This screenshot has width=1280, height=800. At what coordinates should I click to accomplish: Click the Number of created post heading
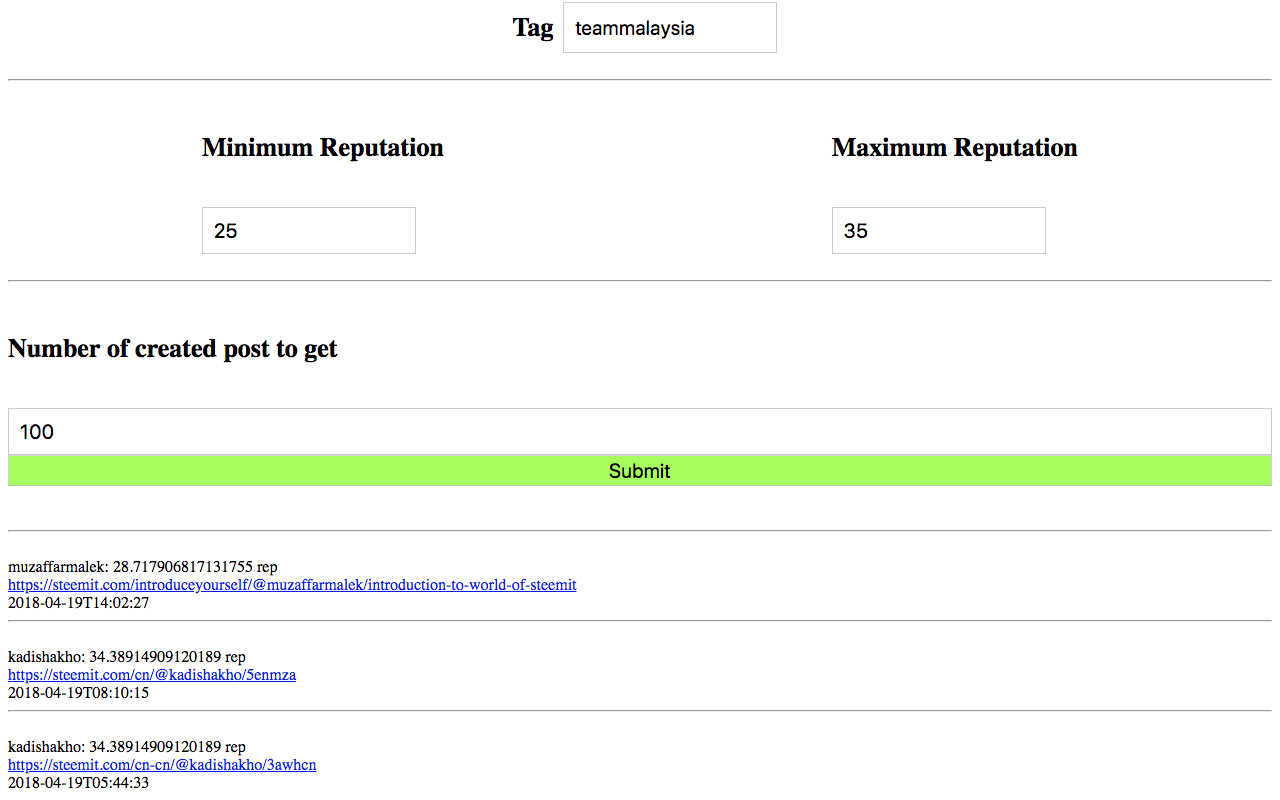[x=173, y=349]
